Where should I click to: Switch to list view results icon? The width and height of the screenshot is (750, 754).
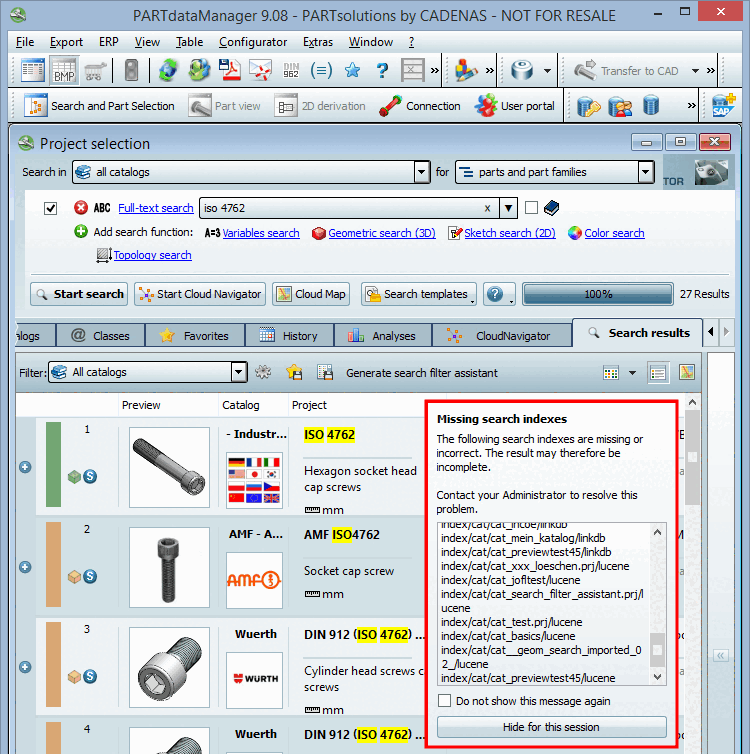[658, 372]
